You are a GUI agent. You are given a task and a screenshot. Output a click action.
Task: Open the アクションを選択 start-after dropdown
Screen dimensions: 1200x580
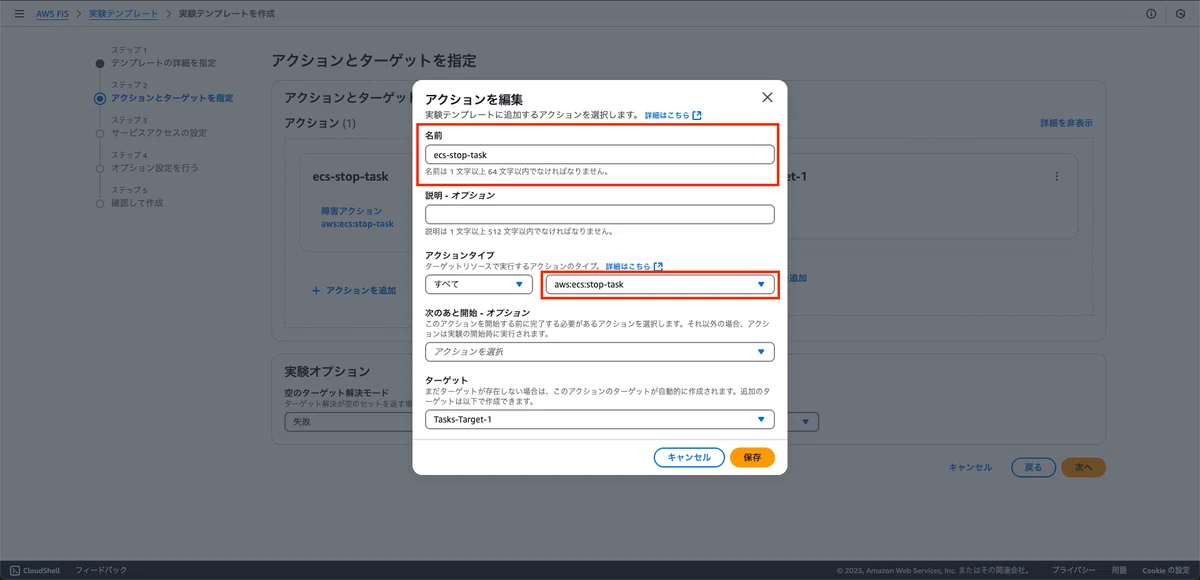600,352
